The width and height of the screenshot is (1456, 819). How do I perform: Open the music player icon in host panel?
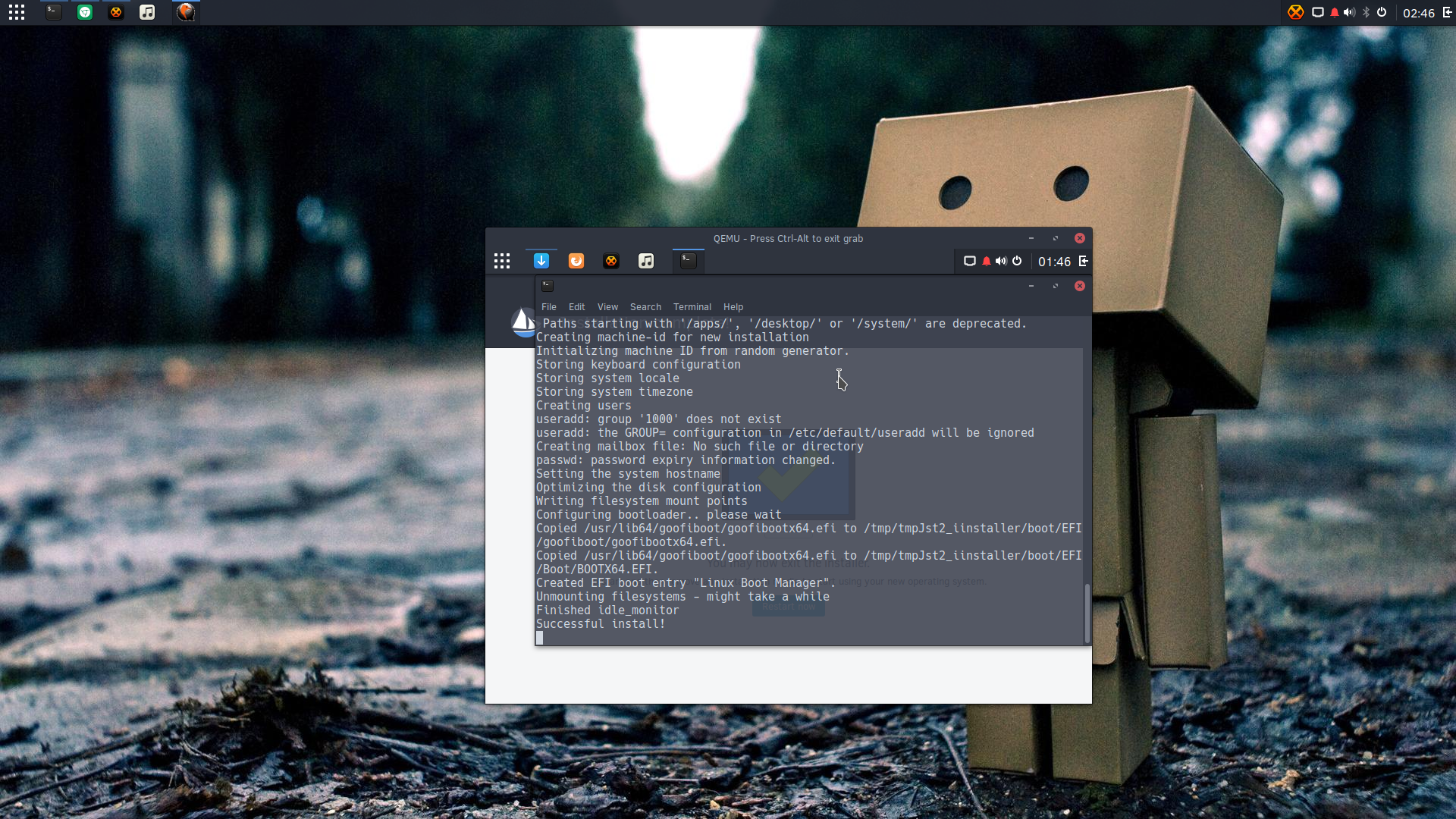pyautogui.click(x=147, y=12)
